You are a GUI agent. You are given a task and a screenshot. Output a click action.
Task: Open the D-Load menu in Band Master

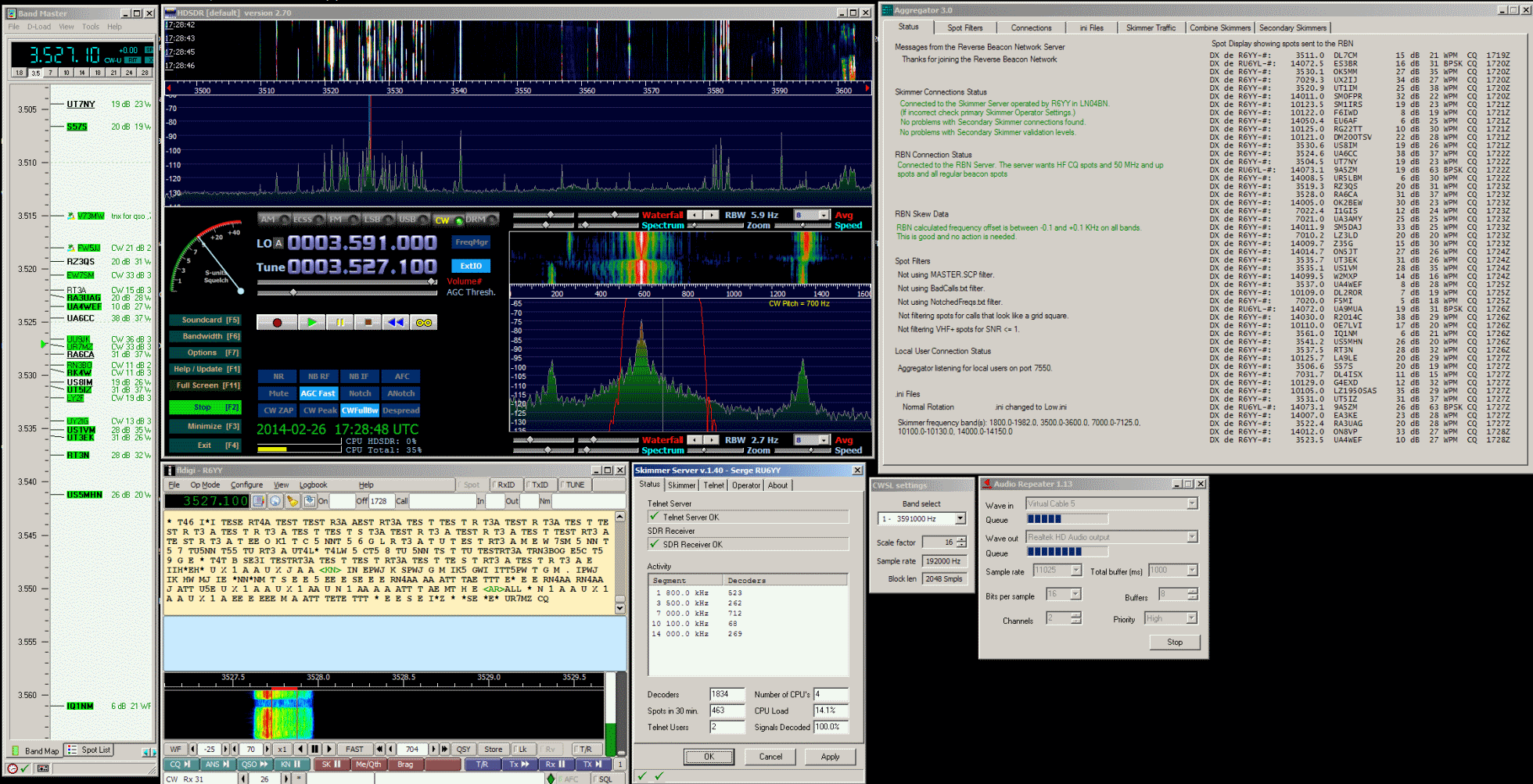39,27
